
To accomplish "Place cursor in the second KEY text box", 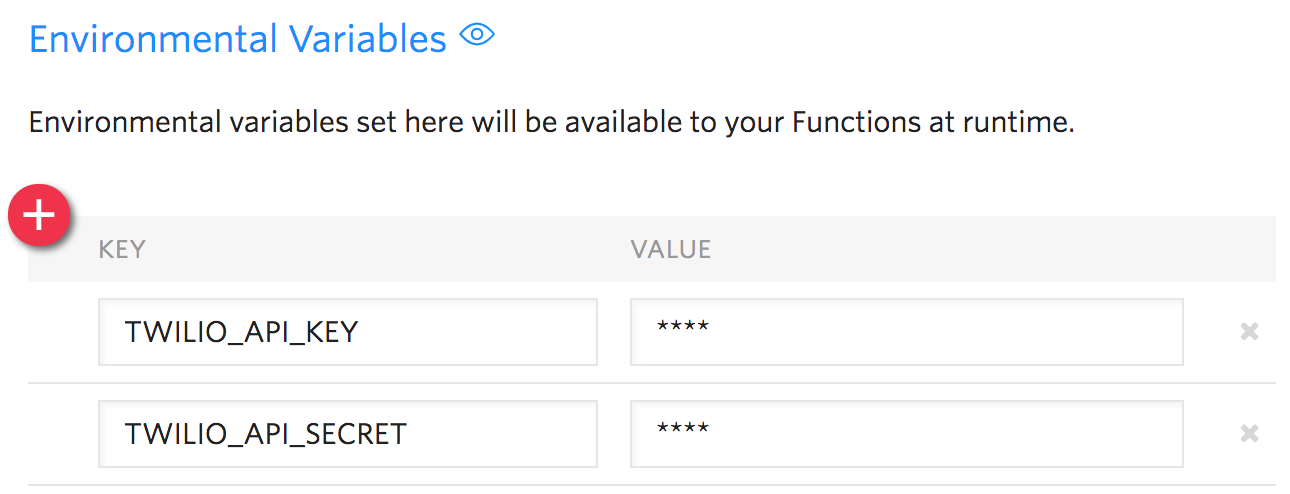I will 348,434.
